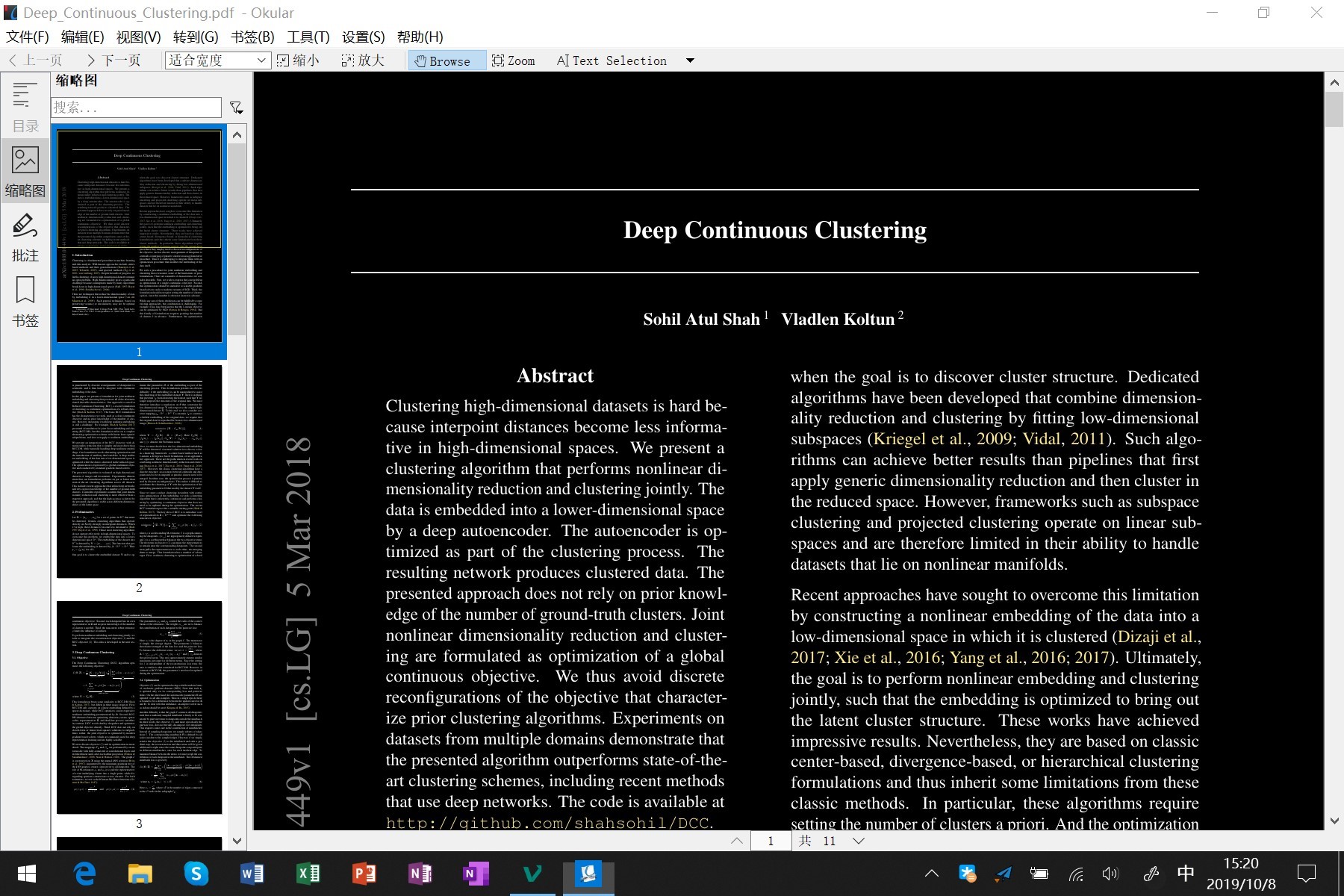Go to previous page with 上一页

(35, 60)
